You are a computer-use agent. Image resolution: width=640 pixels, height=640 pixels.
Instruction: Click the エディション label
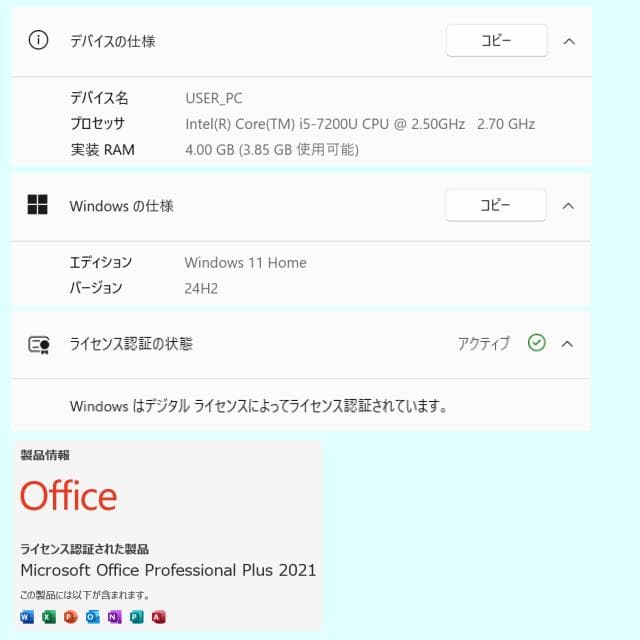pyautogui.click(x=101, y=262)
